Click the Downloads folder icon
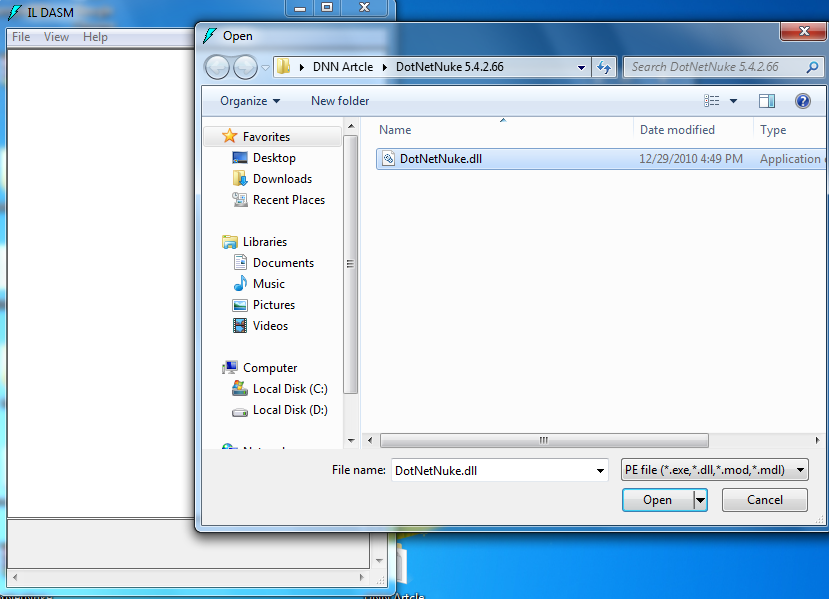830x599 pixels. click(240, 178)
